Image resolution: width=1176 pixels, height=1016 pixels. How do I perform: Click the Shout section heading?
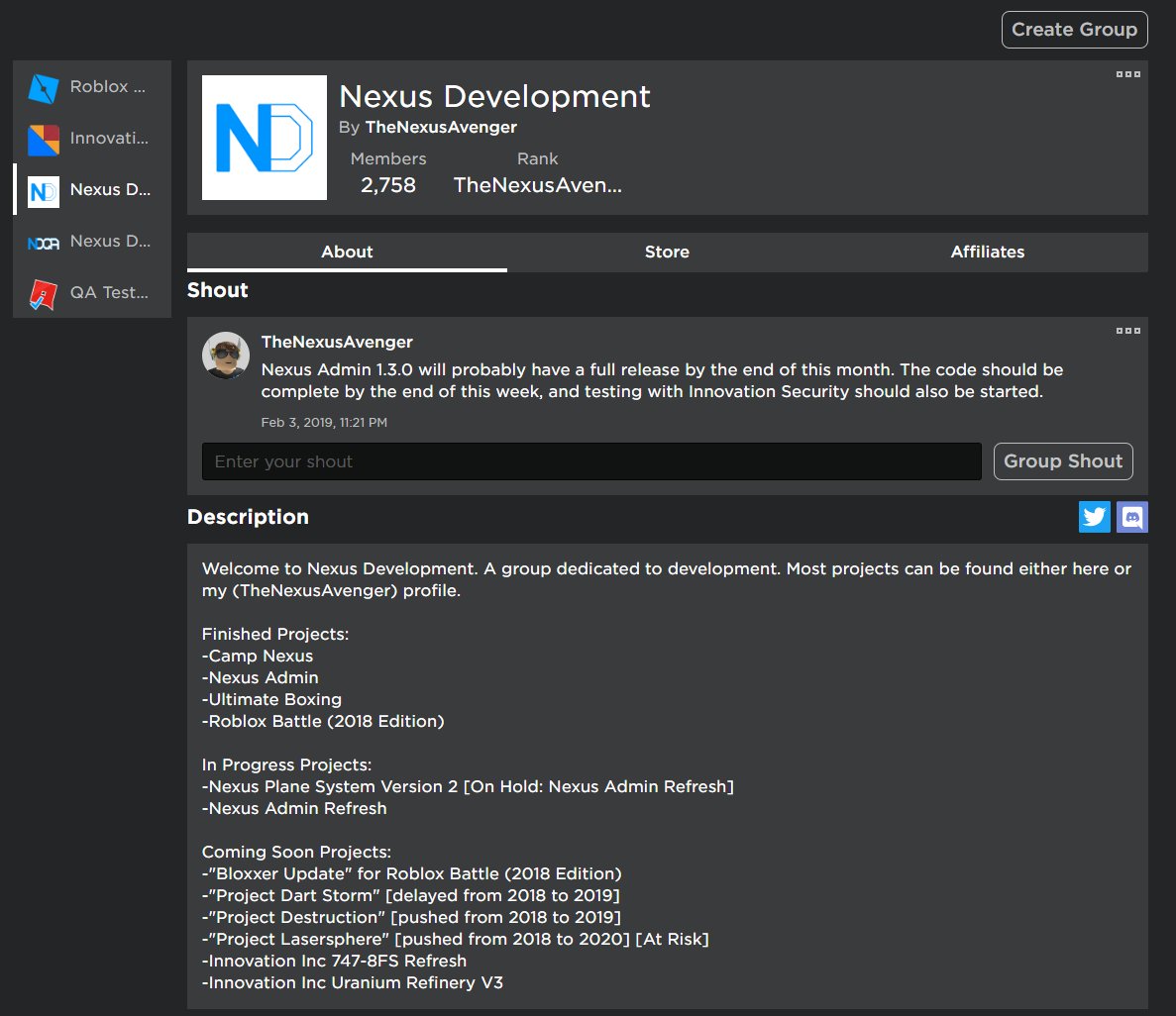[x=218, y=290]
